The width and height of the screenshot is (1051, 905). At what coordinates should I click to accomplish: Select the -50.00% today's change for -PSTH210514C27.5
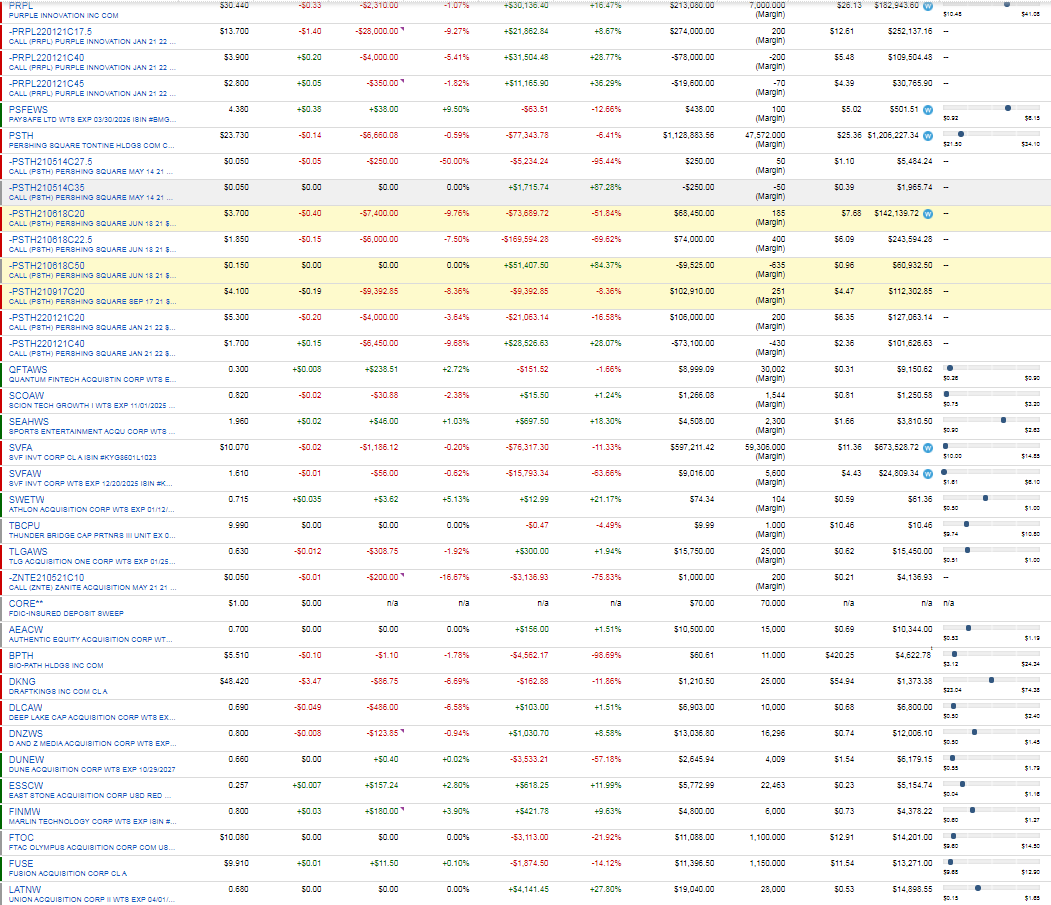[454, 162]
